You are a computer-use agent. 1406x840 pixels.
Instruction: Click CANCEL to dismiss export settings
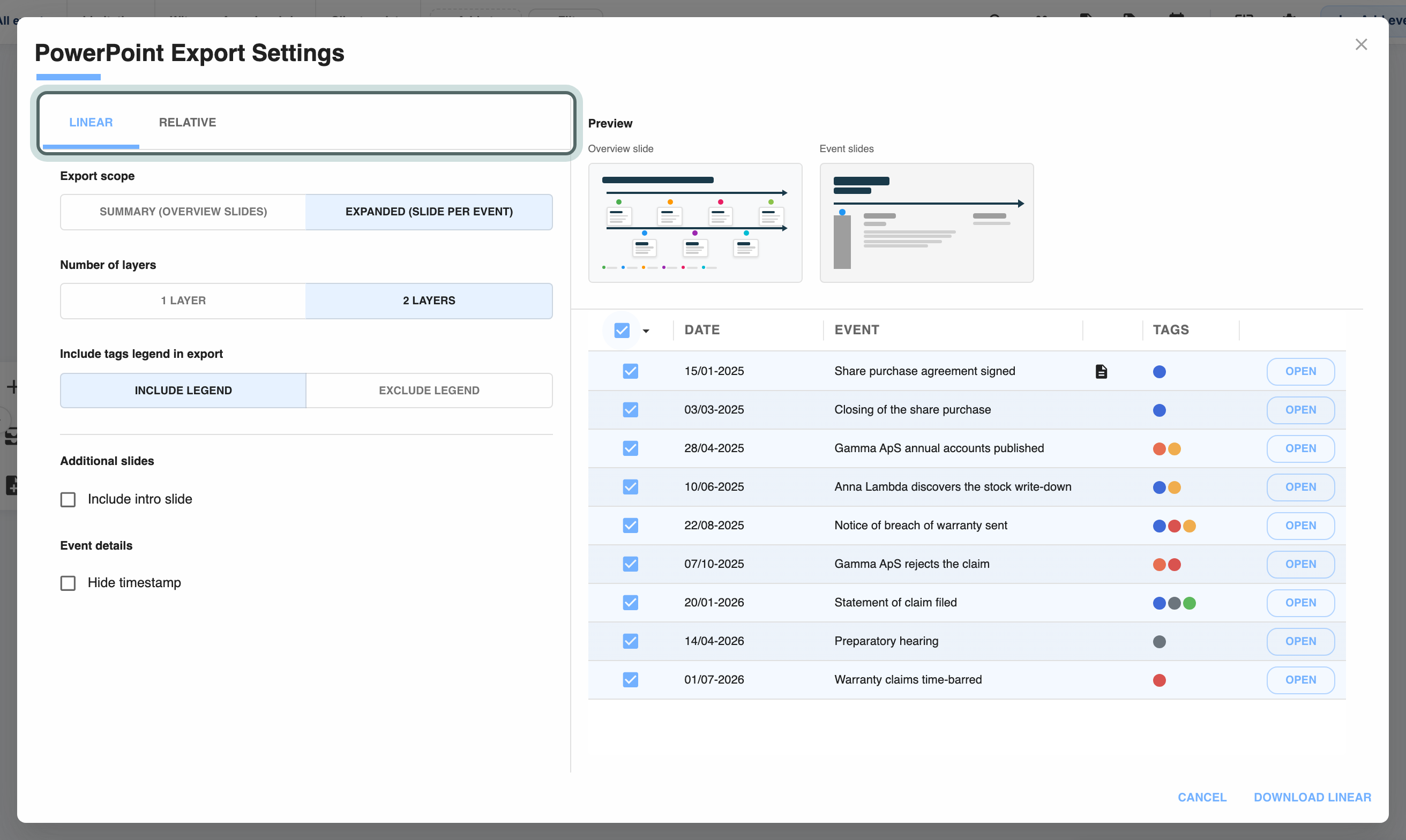1202,797
